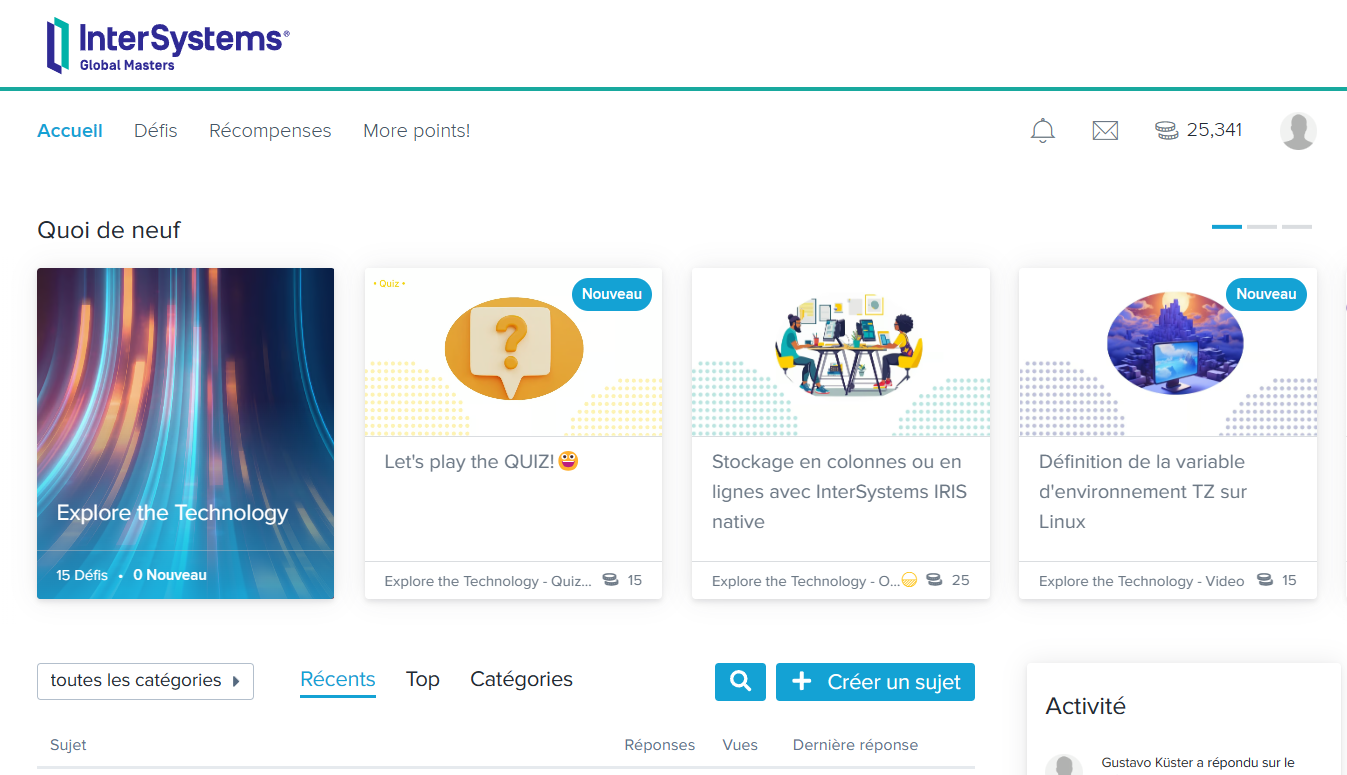The height and width of the screenshot is (775, 1347).
Task: Open the Définition de la variable TZ card
Action: coord(1167,433)
